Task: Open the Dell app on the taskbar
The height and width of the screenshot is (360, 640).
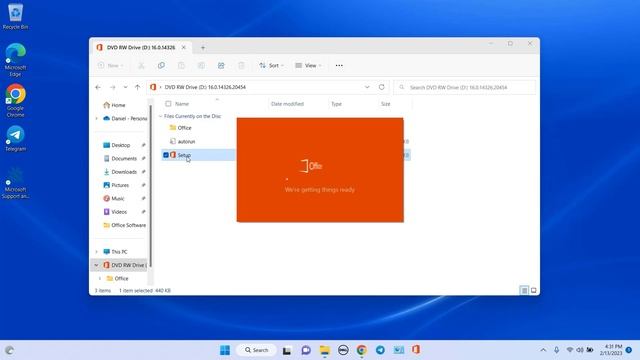Action: (x=343, y=350)
